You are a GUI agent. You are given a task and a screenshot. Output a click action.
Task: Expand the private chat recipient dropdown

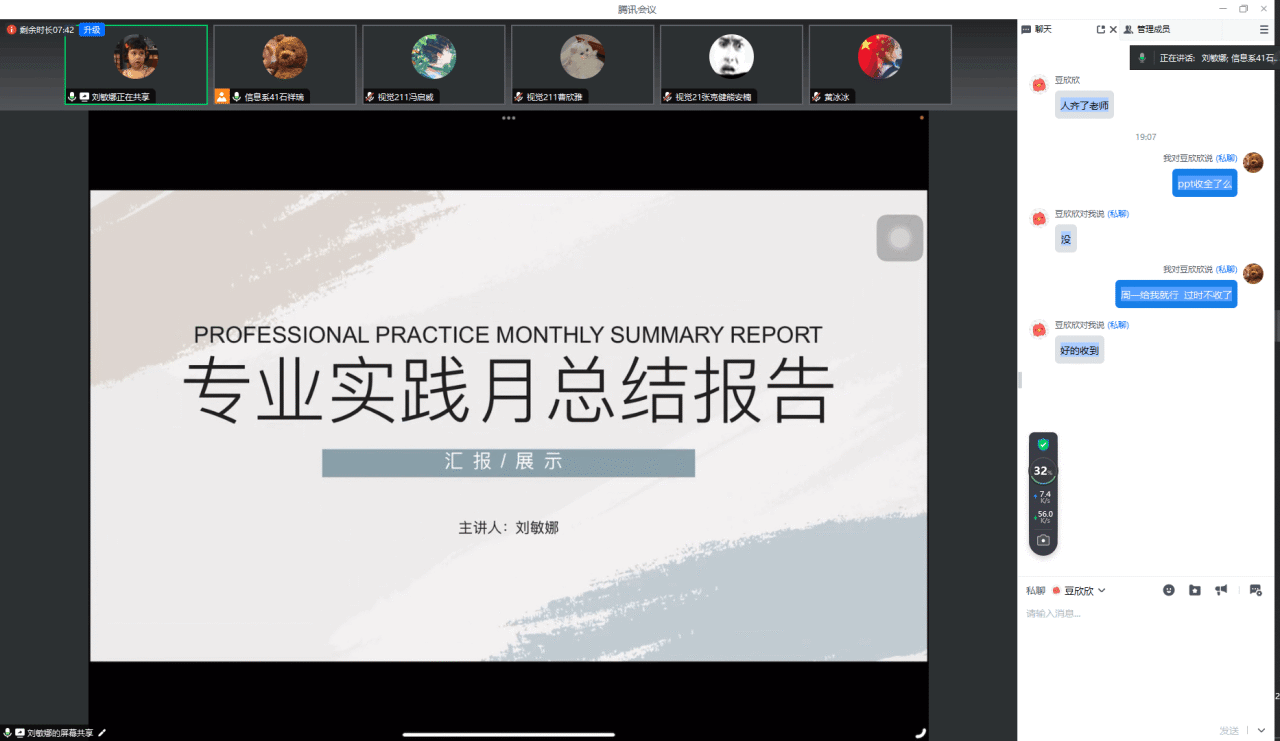pos(1101,591)
